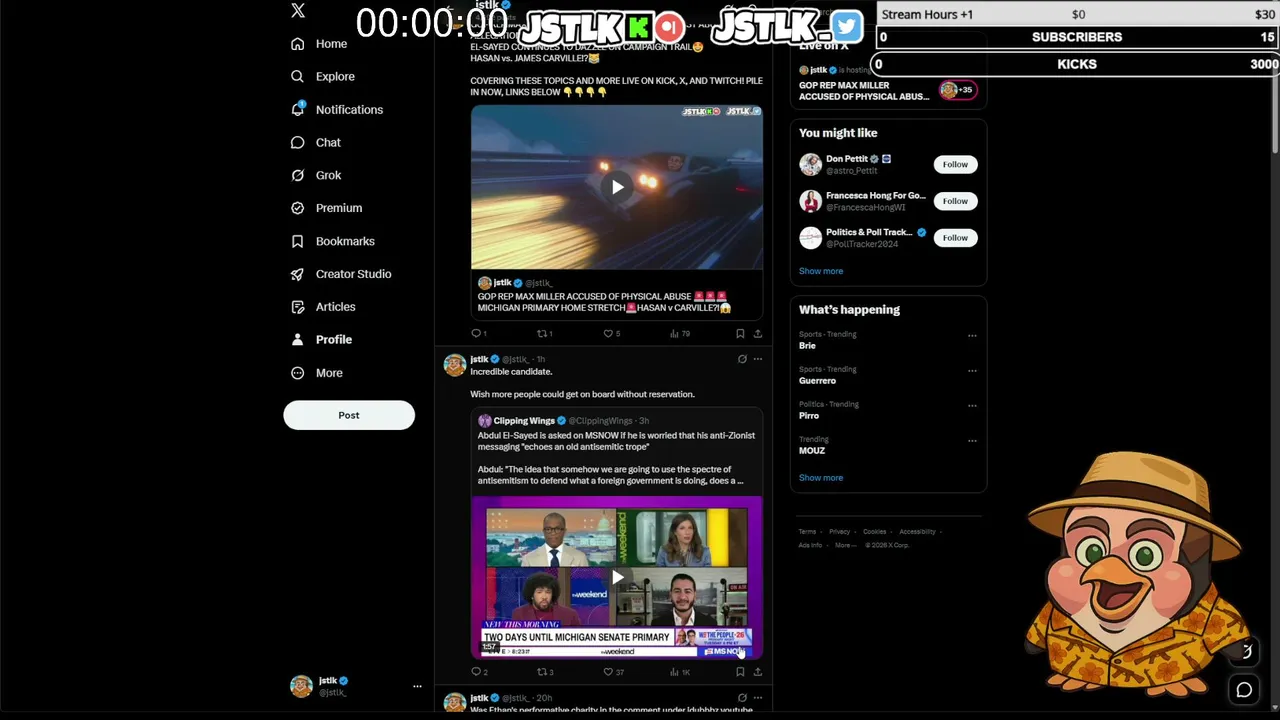Screen dimensions: 1280x720
Task: Select the Creator Studio rocket icon
Action: click(297, 274)
